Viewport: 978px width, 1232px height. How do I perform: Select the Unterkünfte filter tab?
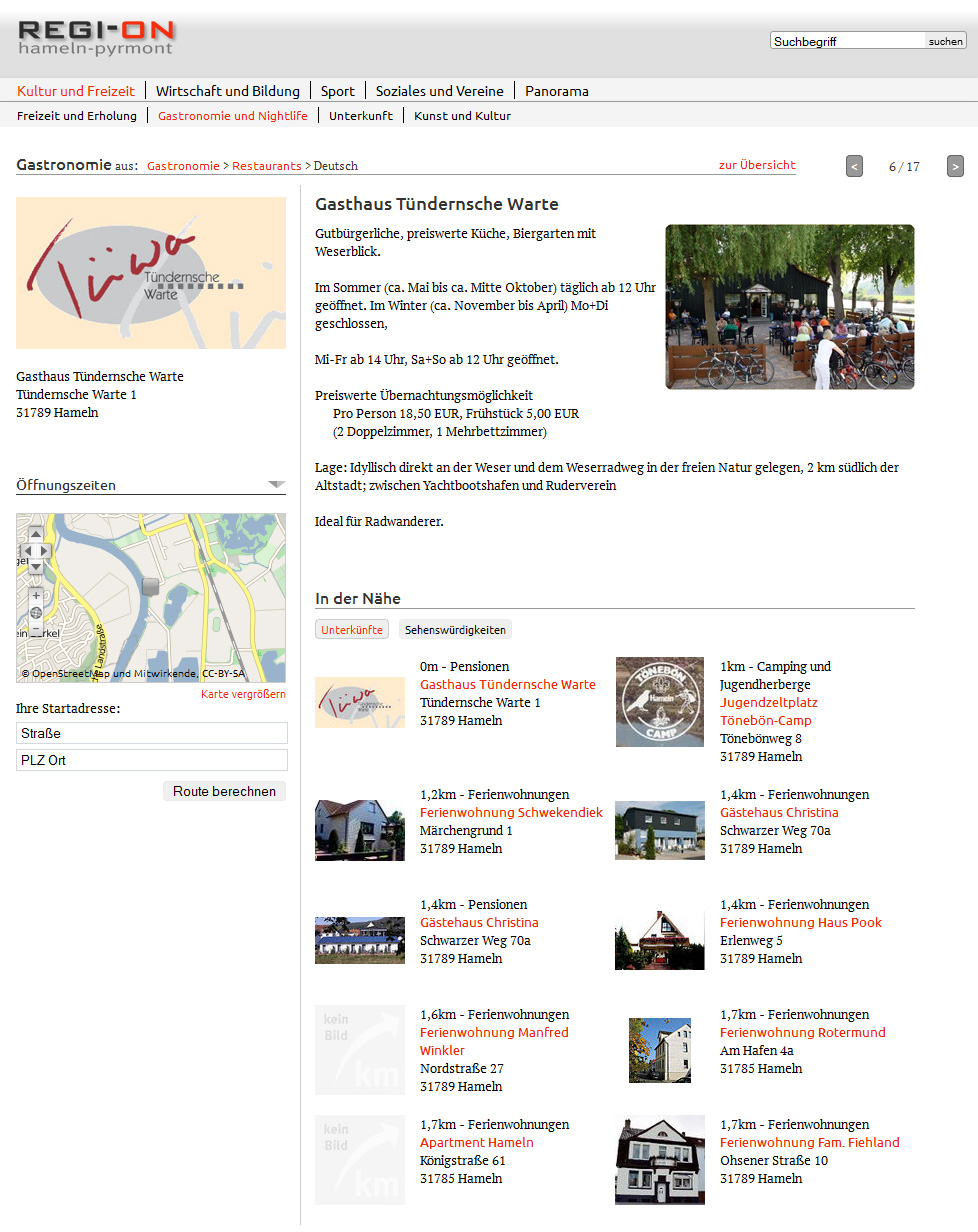coord(351,630)
